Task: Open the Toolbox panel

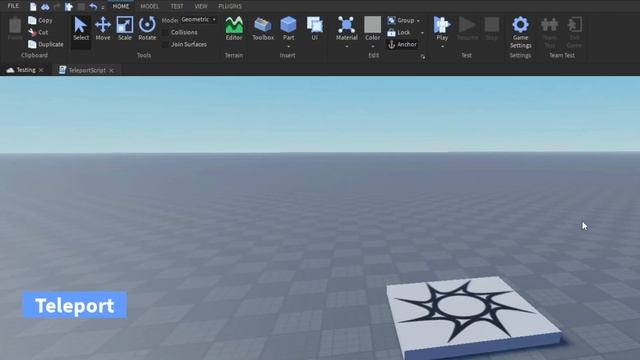Action: coord(263,29)
